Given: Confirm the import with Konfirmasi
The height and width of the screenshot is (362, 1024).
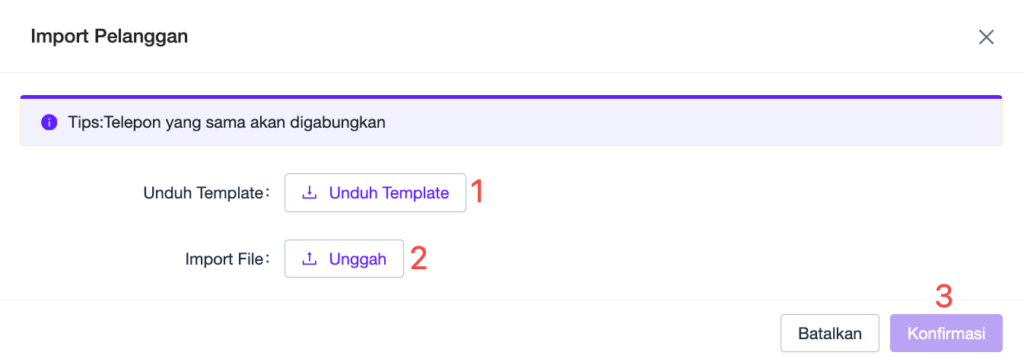Looking at the screenshot, I should point(946,333).
